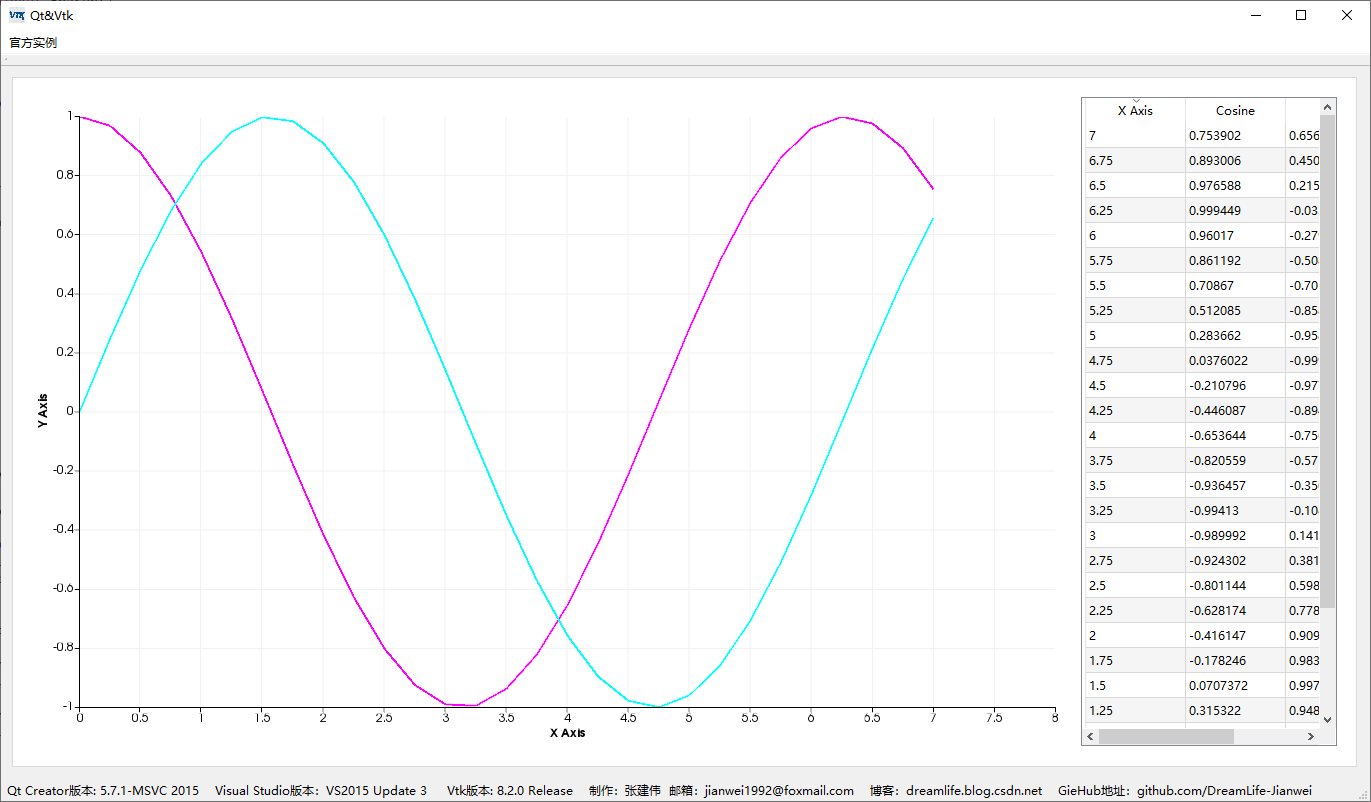Select X Axis cell with value 5.75
Viewport: 1371px width, 802px height.
click(1135, 260)
